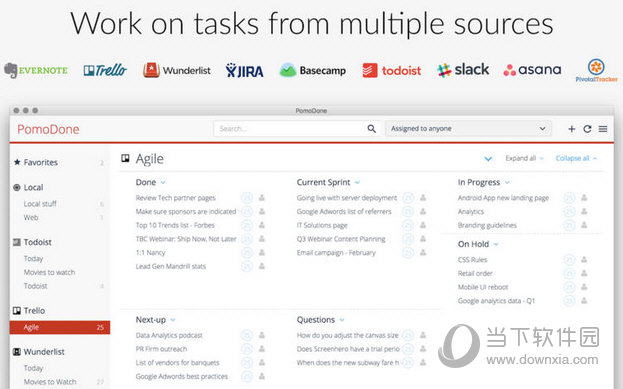Click the plus icon to add task
Viewport: 623px width, 389px height.
tap(571, 129)
